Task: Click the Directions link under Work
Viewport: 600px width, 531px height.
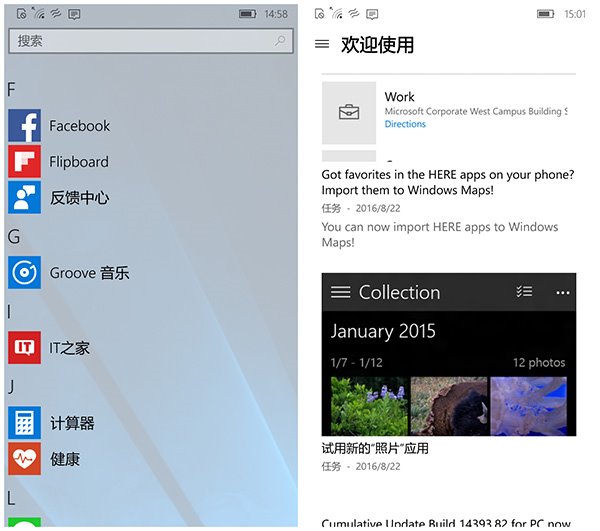Action: point(405,124)
